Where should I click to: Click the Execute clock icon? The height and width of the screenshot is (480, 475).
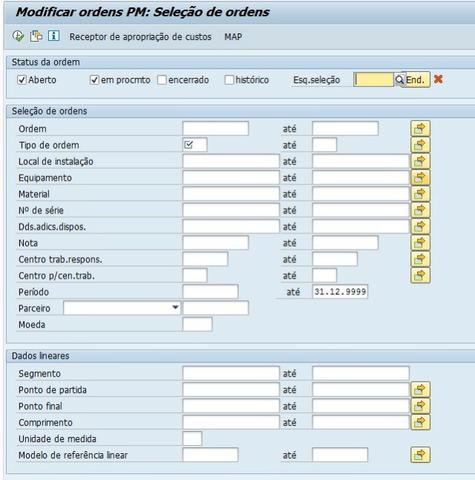coord(18,36)
